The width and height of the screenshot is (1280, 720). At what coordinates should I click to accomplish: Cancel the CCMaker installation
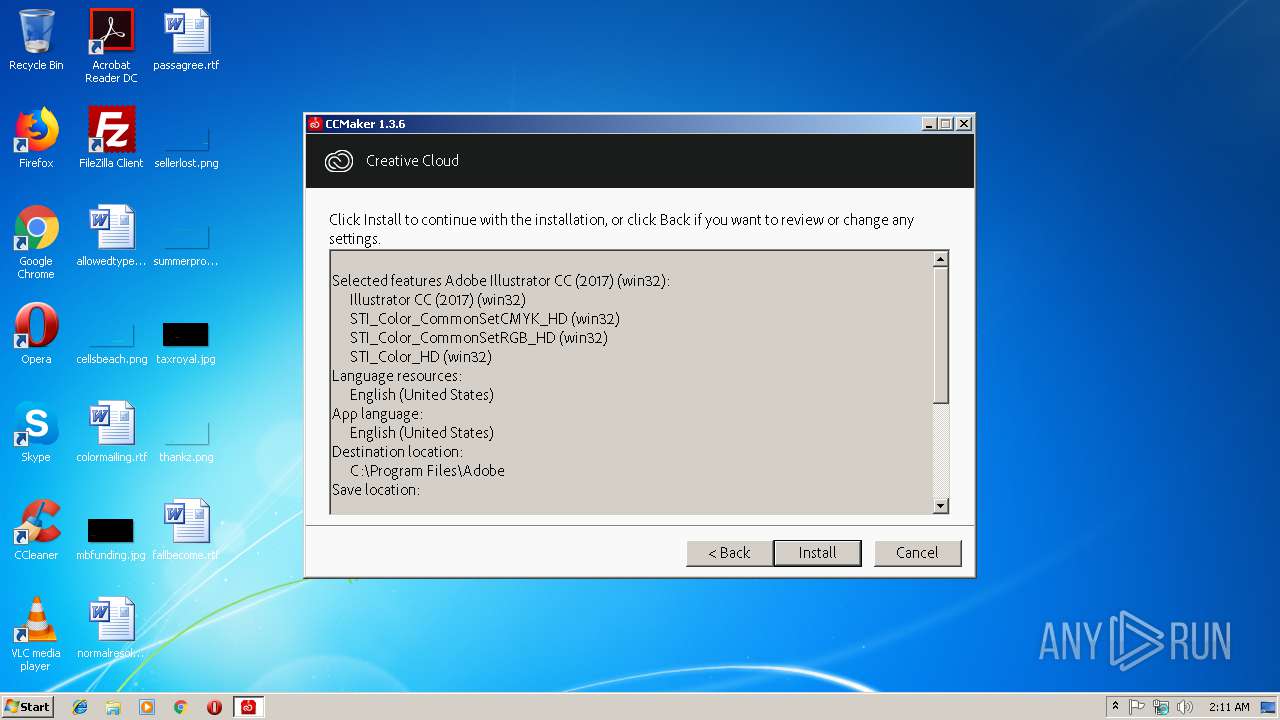tap(917, 553)
